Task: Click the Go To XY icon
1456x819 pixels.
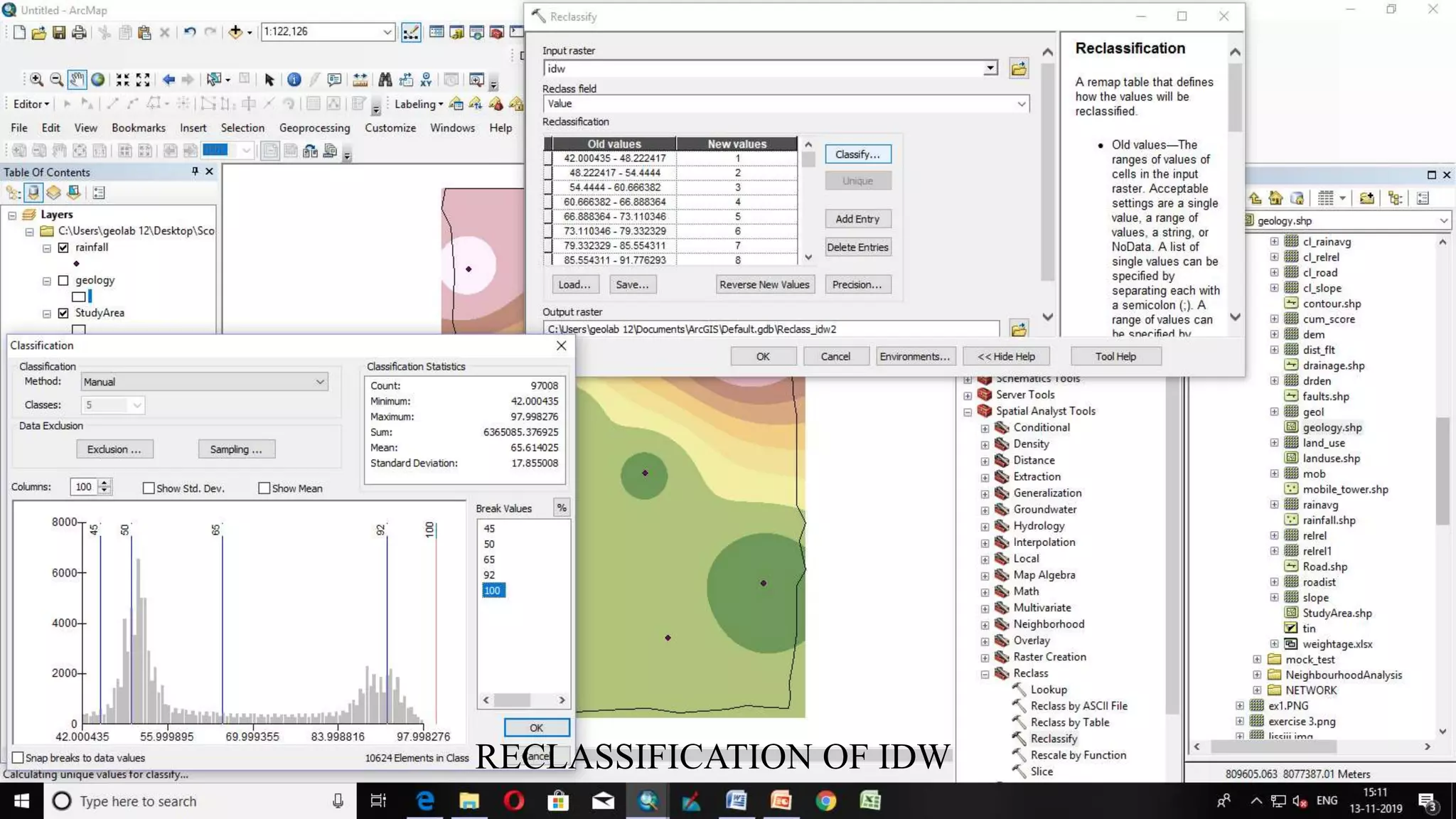Action: tap(426, 80)
